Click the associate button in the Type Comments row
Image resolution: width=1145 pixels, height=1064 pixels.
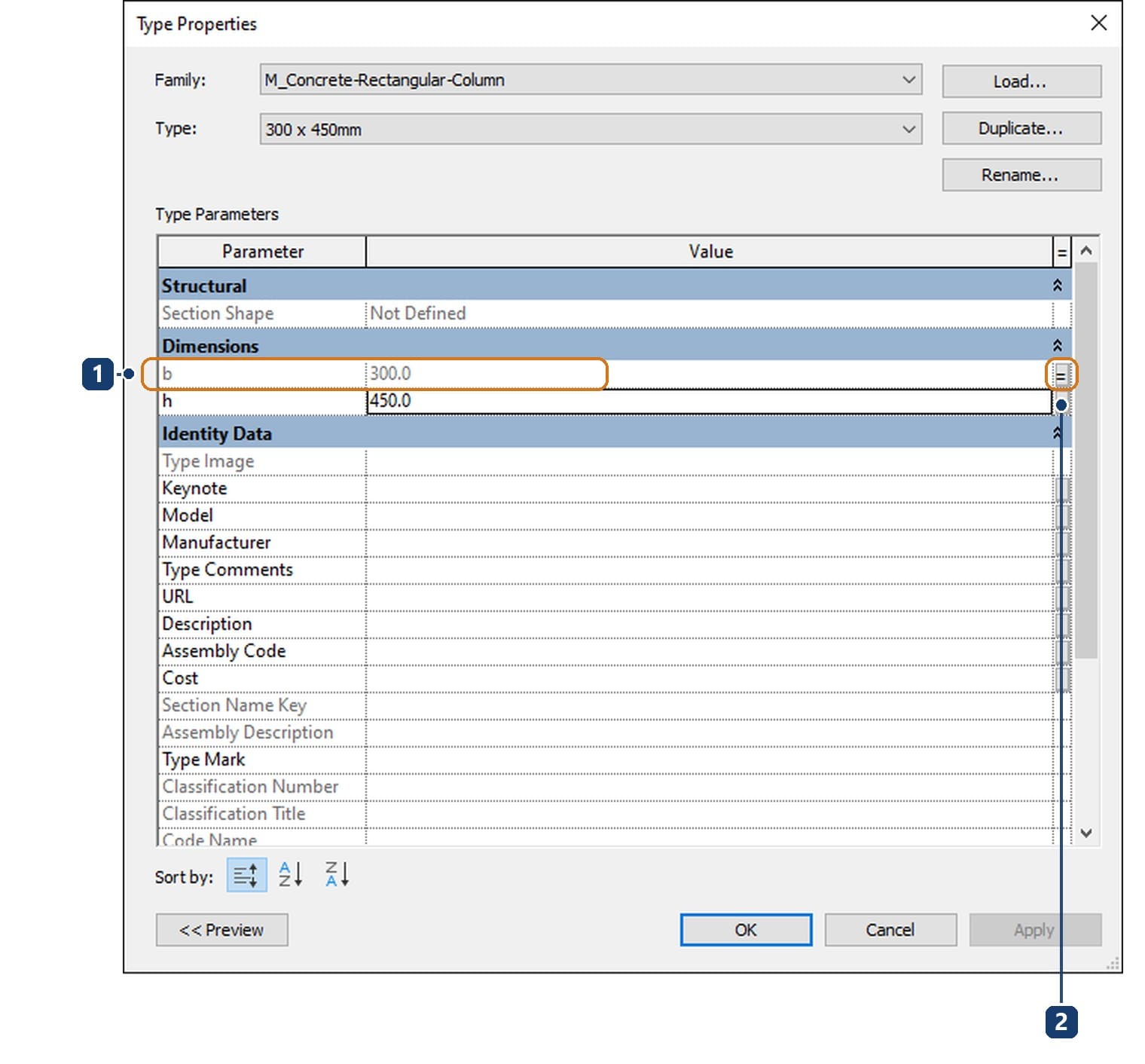1062,570
